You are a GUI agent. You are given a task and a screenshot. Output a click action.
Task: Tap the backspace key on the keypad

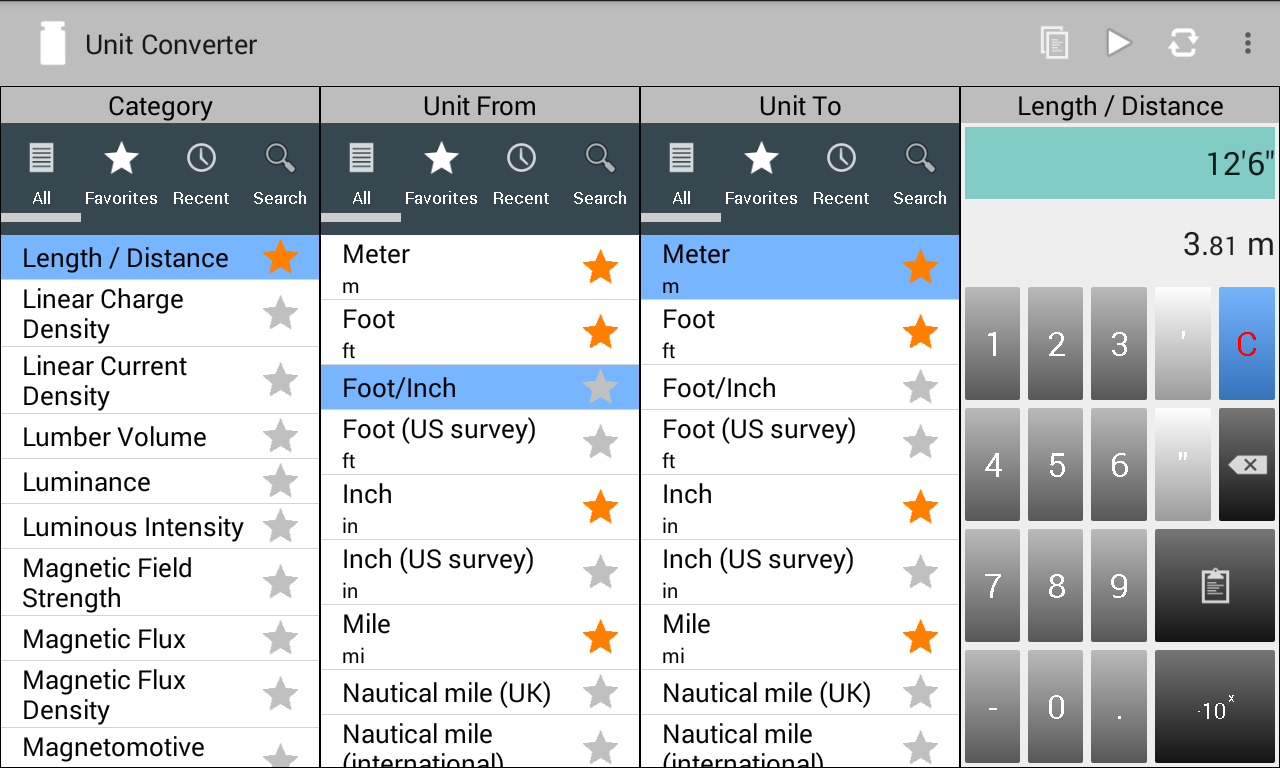pyautogui.click(x=1247, y=464)
